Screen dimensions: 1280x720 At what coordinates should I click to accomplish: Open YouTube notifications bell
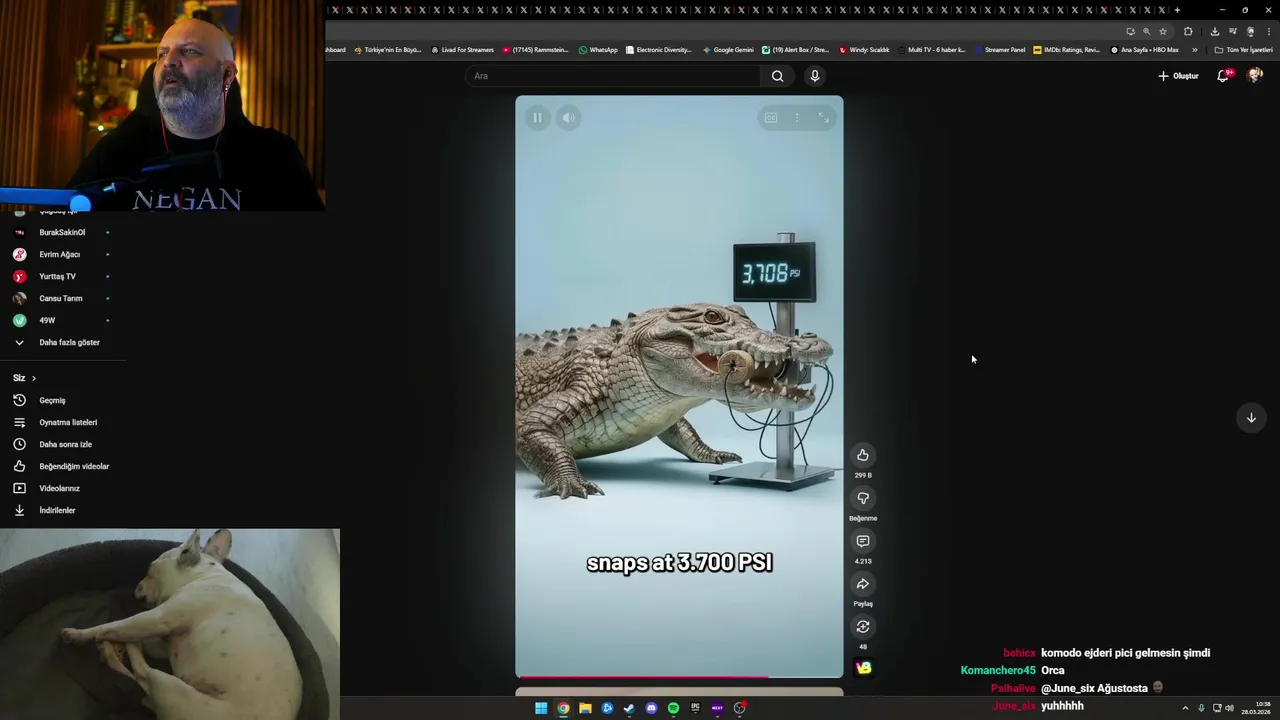point(1223,76)
